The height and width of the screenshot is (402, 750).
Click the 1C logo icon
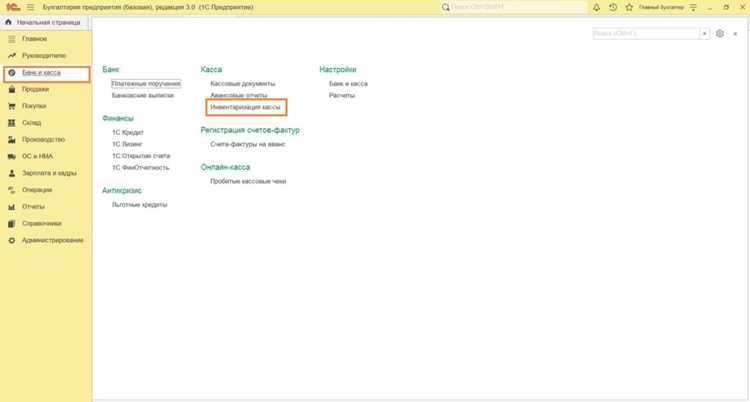coord(13,7)
